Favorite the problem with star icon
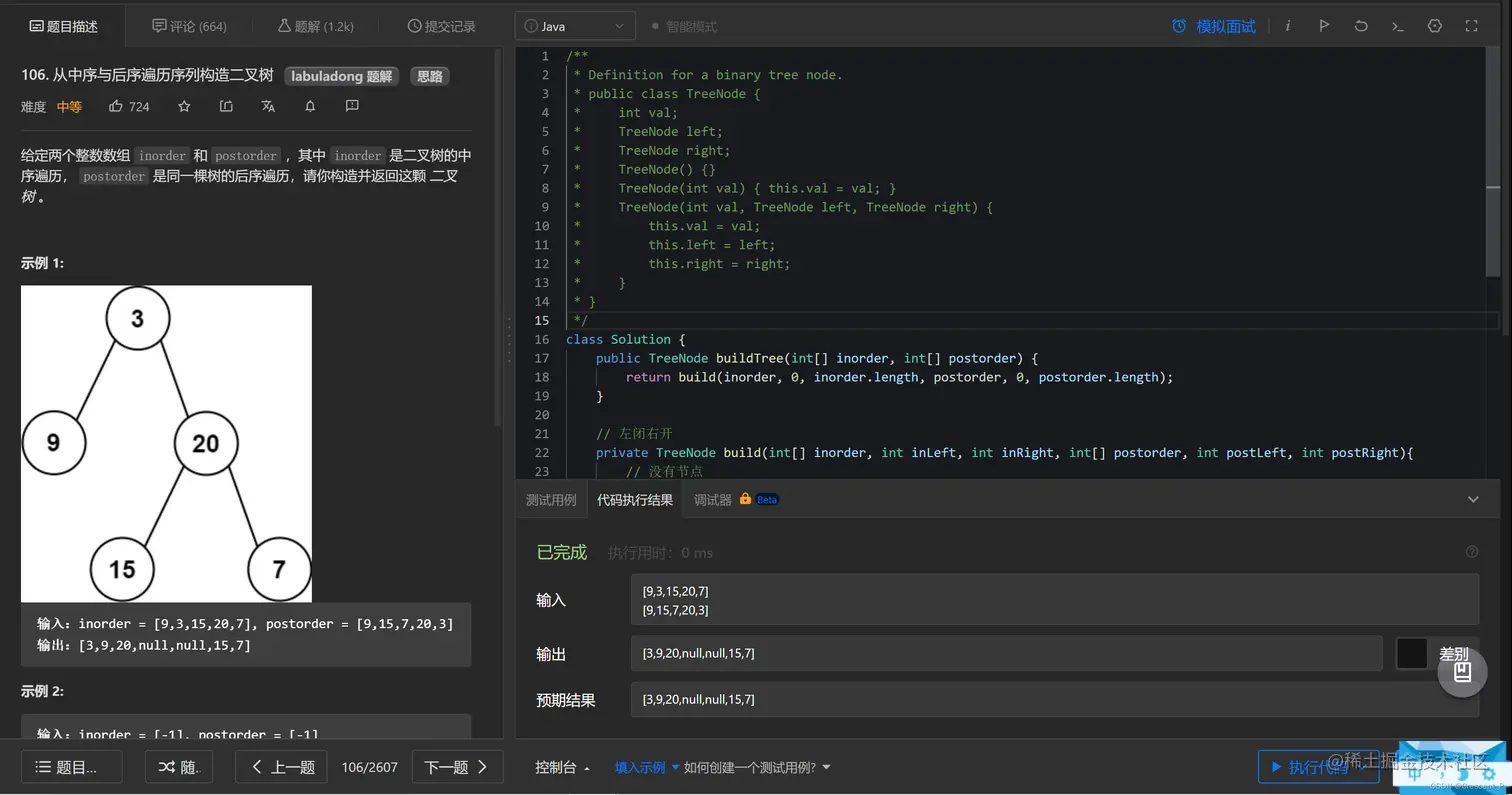 click(184, 106)
